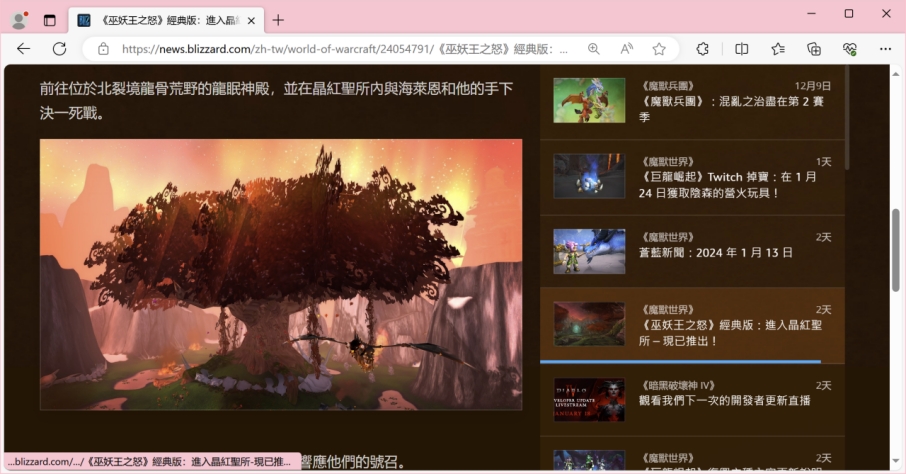Open Browser essentials heart icon
Screen dimensions: 906x474
(x=849, y=49)
